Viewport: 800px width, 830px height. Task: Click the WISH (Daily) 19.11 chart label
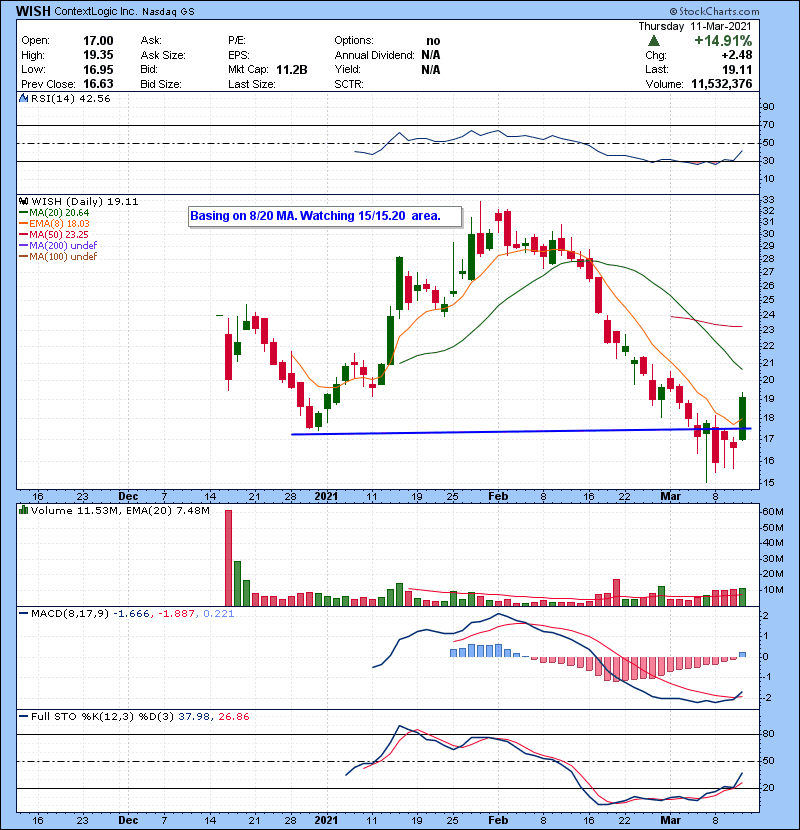[x=85, y=201]
